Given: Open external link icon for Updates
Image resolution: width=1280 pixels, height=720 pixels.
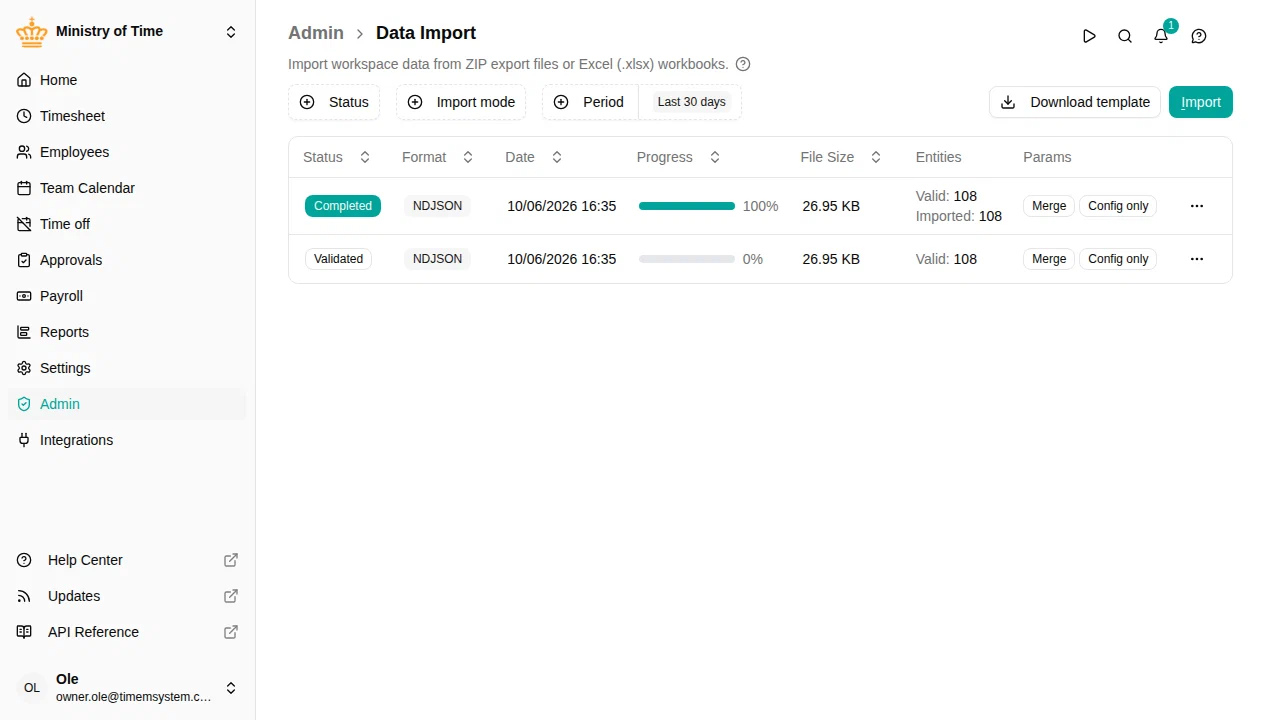Looking at the screenshot, I should pyautogui.click(x=231, y=596).
